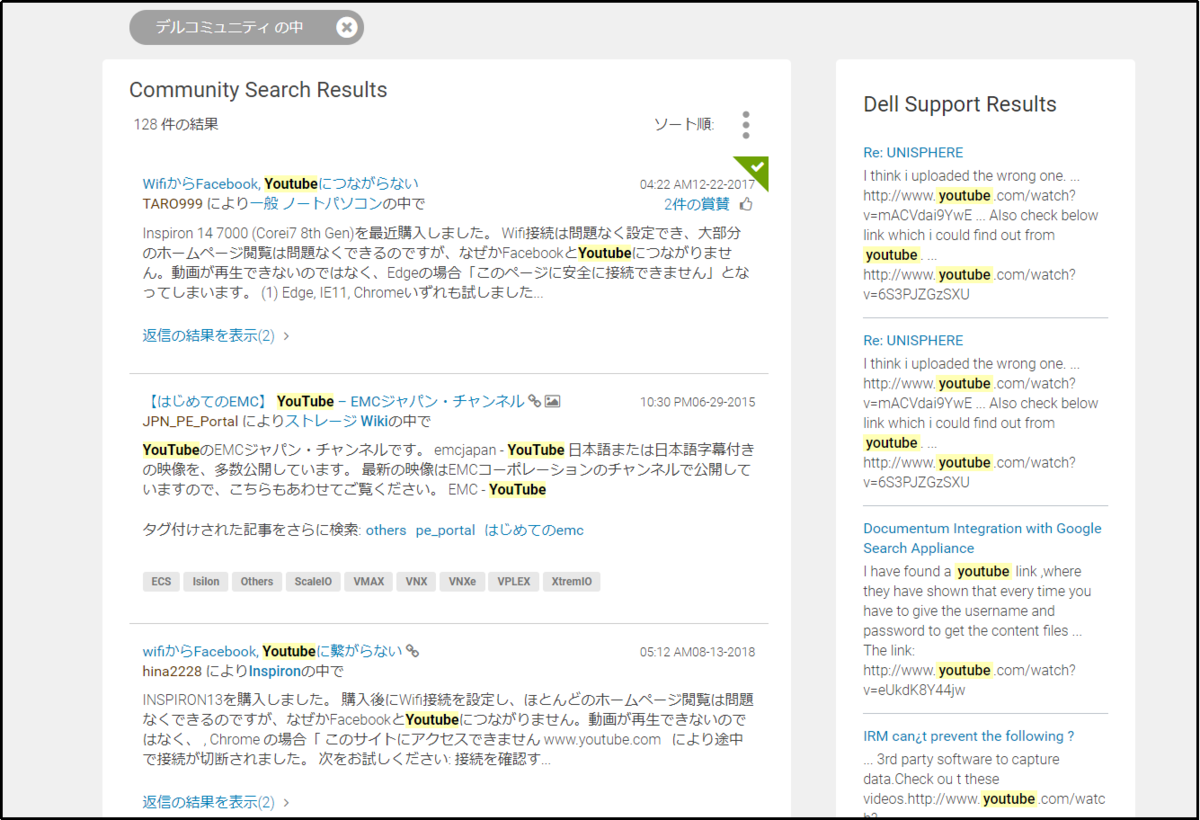Remove the デルコミュニティ の中 filter chip
1200x820 pixels.
point(347,28)
